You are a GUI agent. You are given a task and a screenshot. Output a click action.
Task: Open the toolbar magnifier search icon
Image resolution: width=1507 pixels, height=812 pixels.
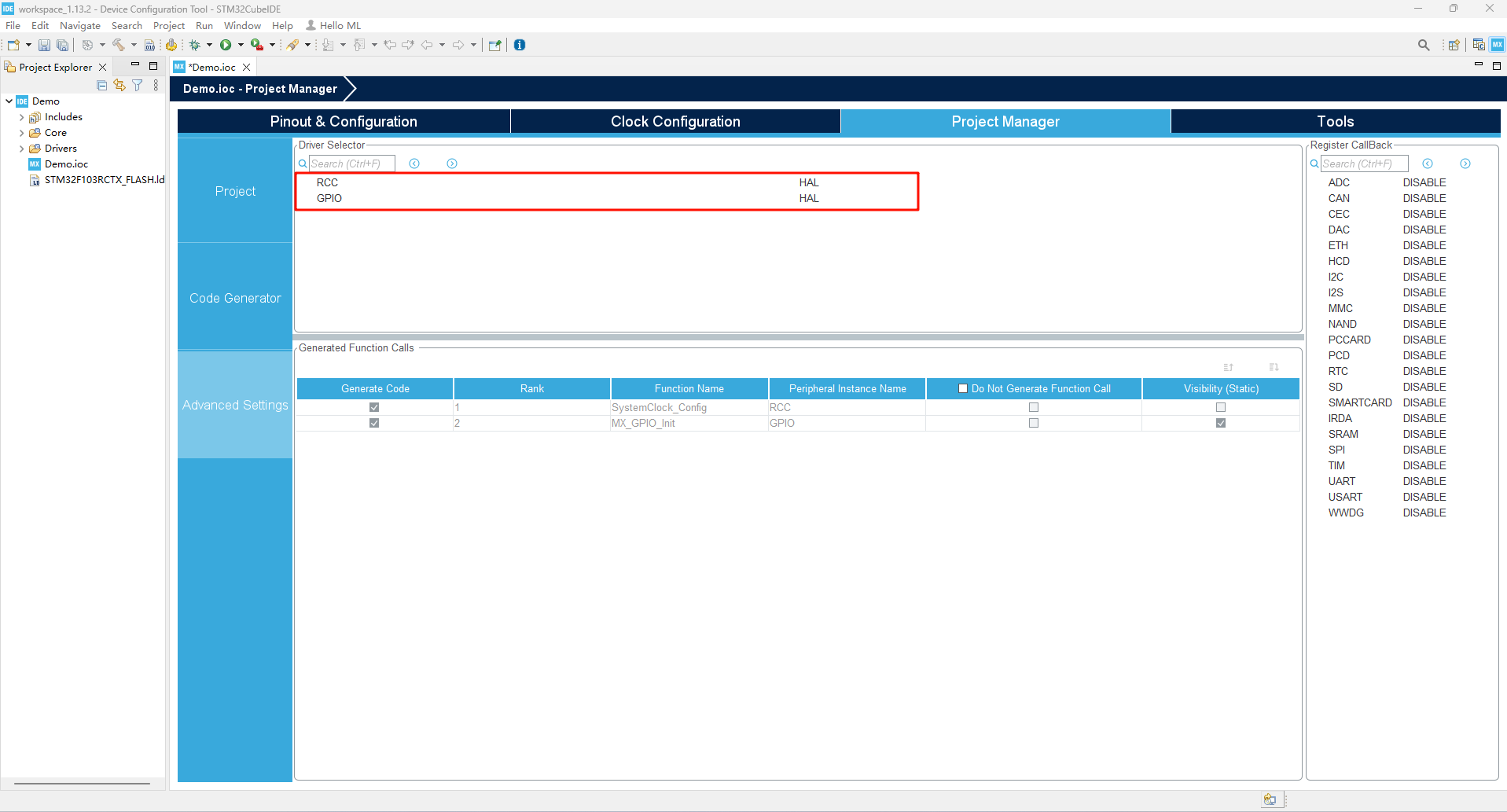[x=1424, y=45]
